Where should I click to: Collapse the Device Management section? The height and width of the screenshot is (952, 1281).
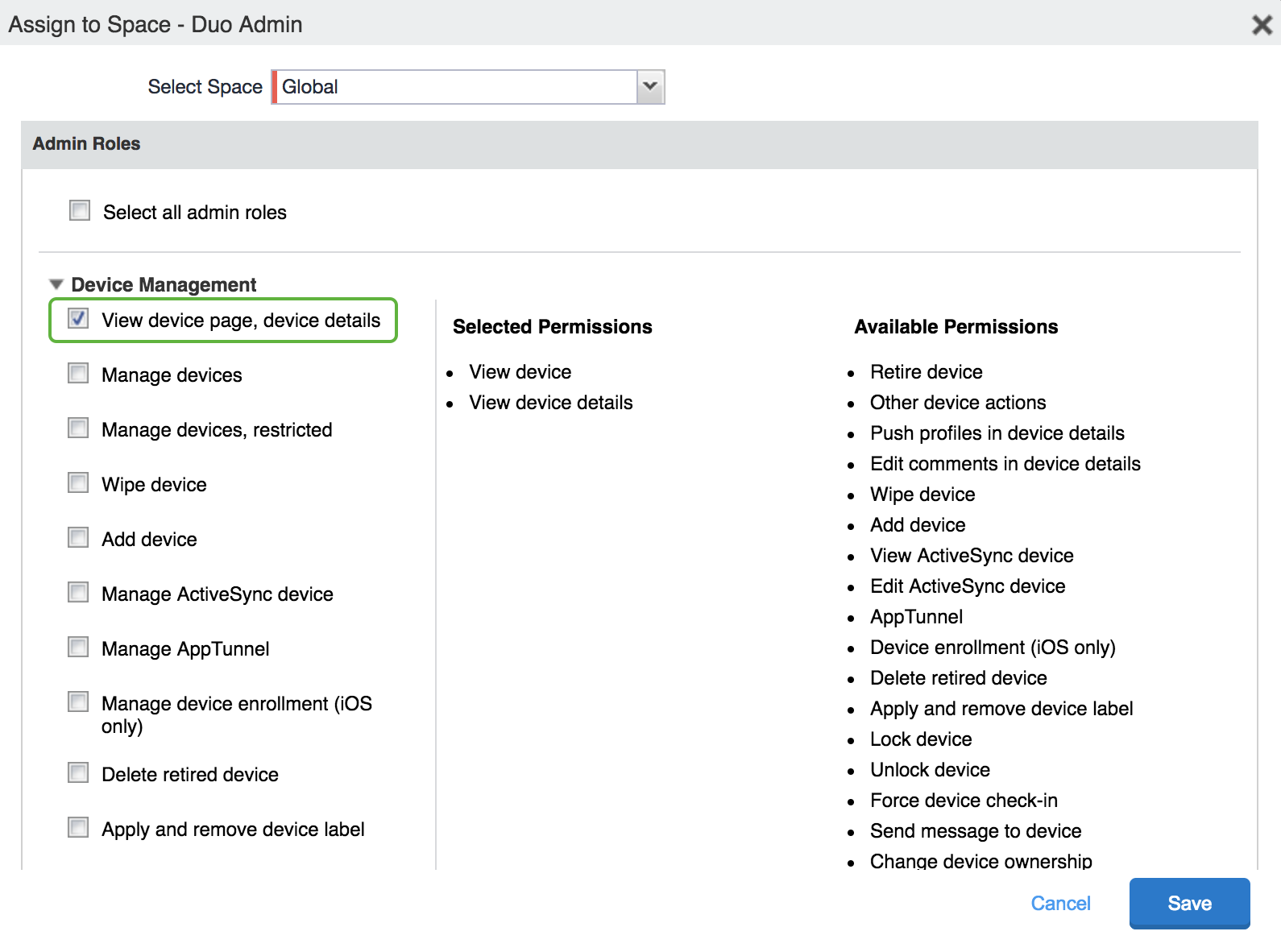tap(56, 284)
